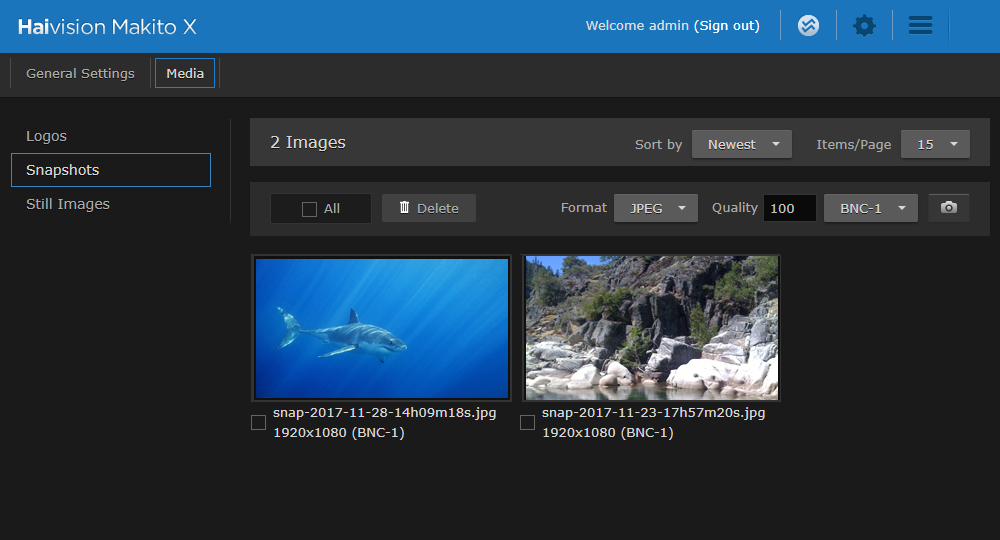Choose input from BNC-1 dropdown
The height and width of the screenshot is (540, 1000).
point(870,208)
